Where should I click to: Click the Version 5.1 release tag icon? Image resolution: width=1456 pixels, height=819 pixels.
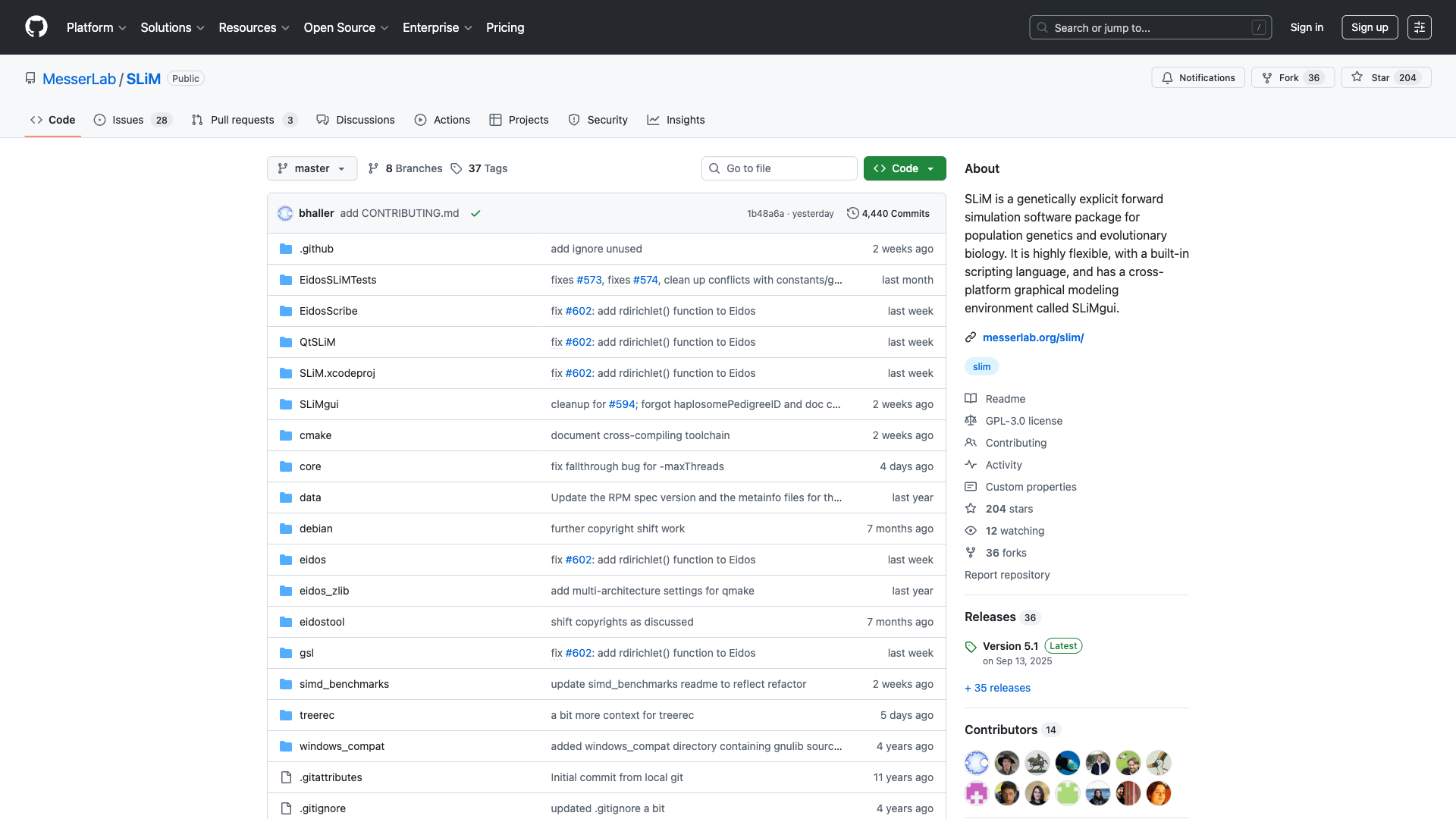coord(971,647)
